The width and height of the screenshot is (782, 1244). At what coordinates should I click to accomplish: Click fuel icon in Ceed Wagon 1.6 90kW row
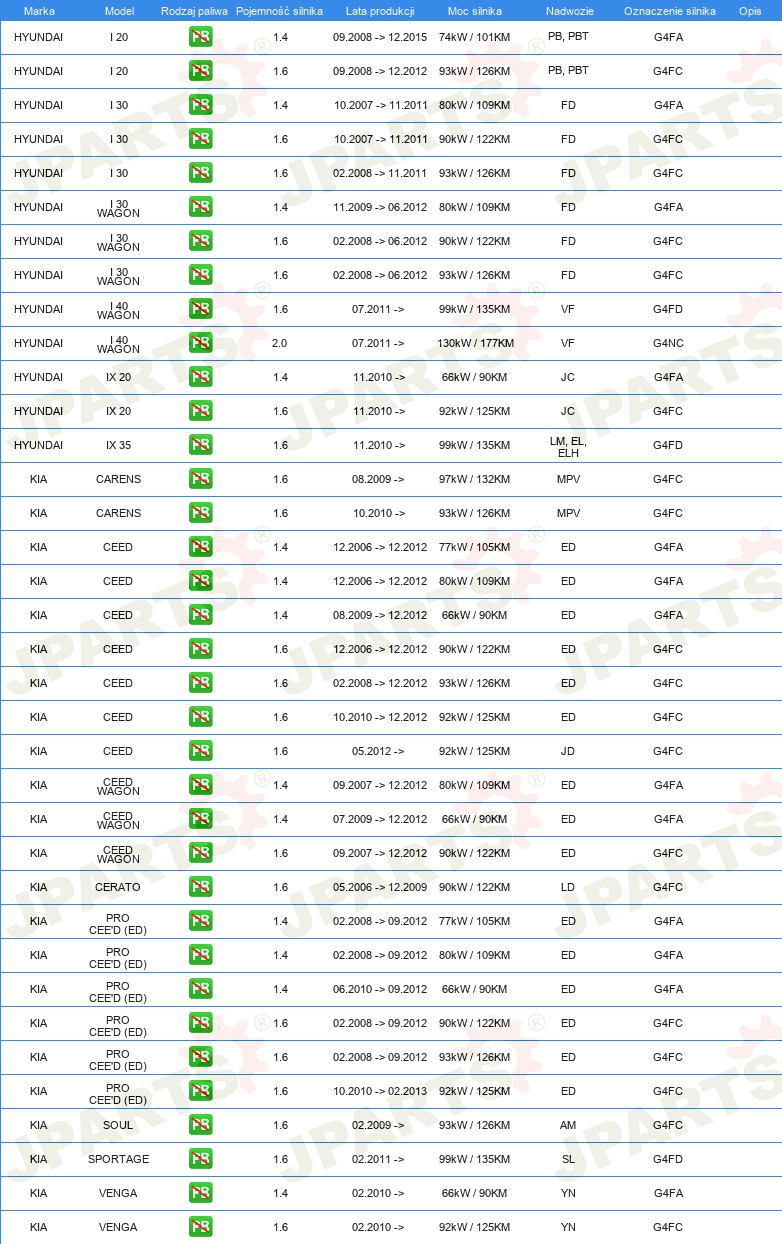[200, 853]
